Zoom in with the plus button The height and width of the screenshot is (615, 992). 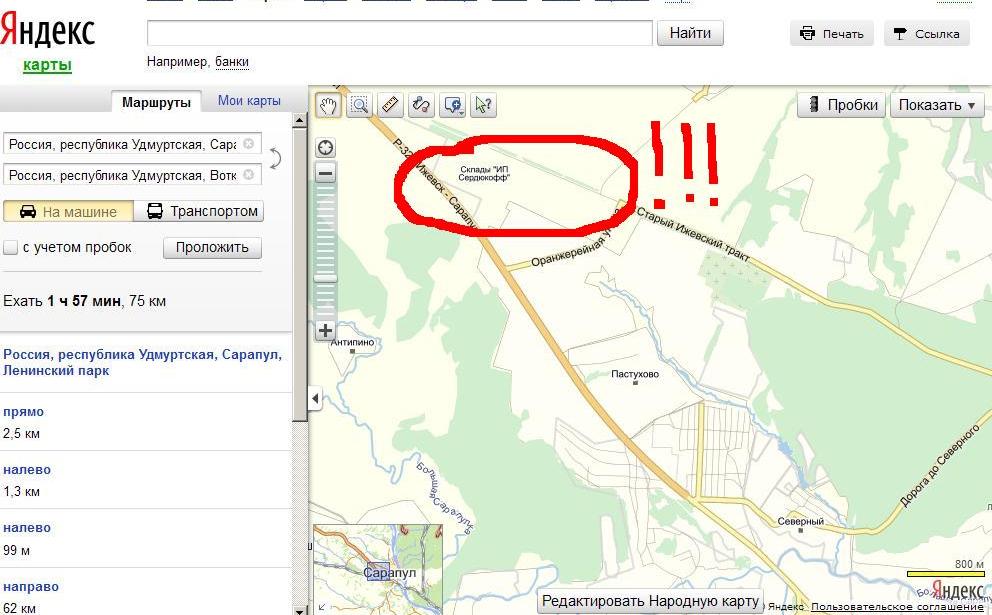coord(326,330)
